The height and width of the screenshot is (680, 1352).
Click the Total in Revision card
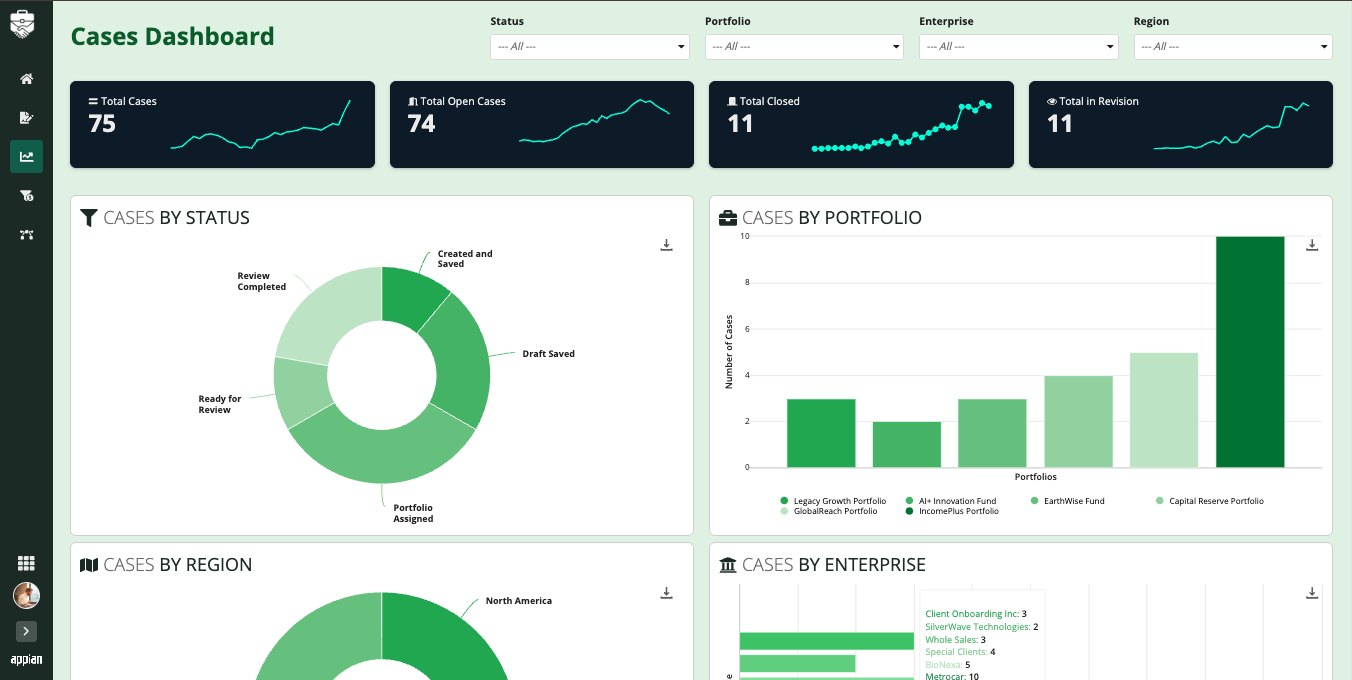tap(1181, 124)
